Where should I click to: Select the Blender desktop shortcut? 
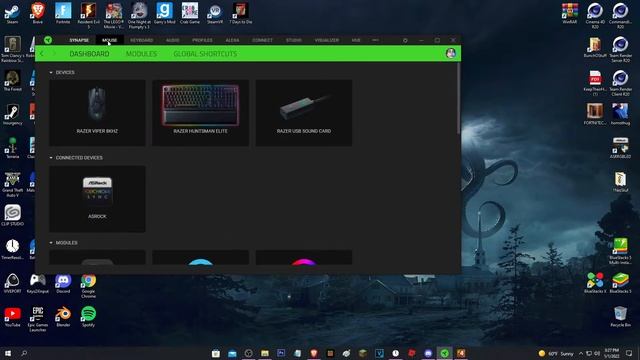click(63, 317)
